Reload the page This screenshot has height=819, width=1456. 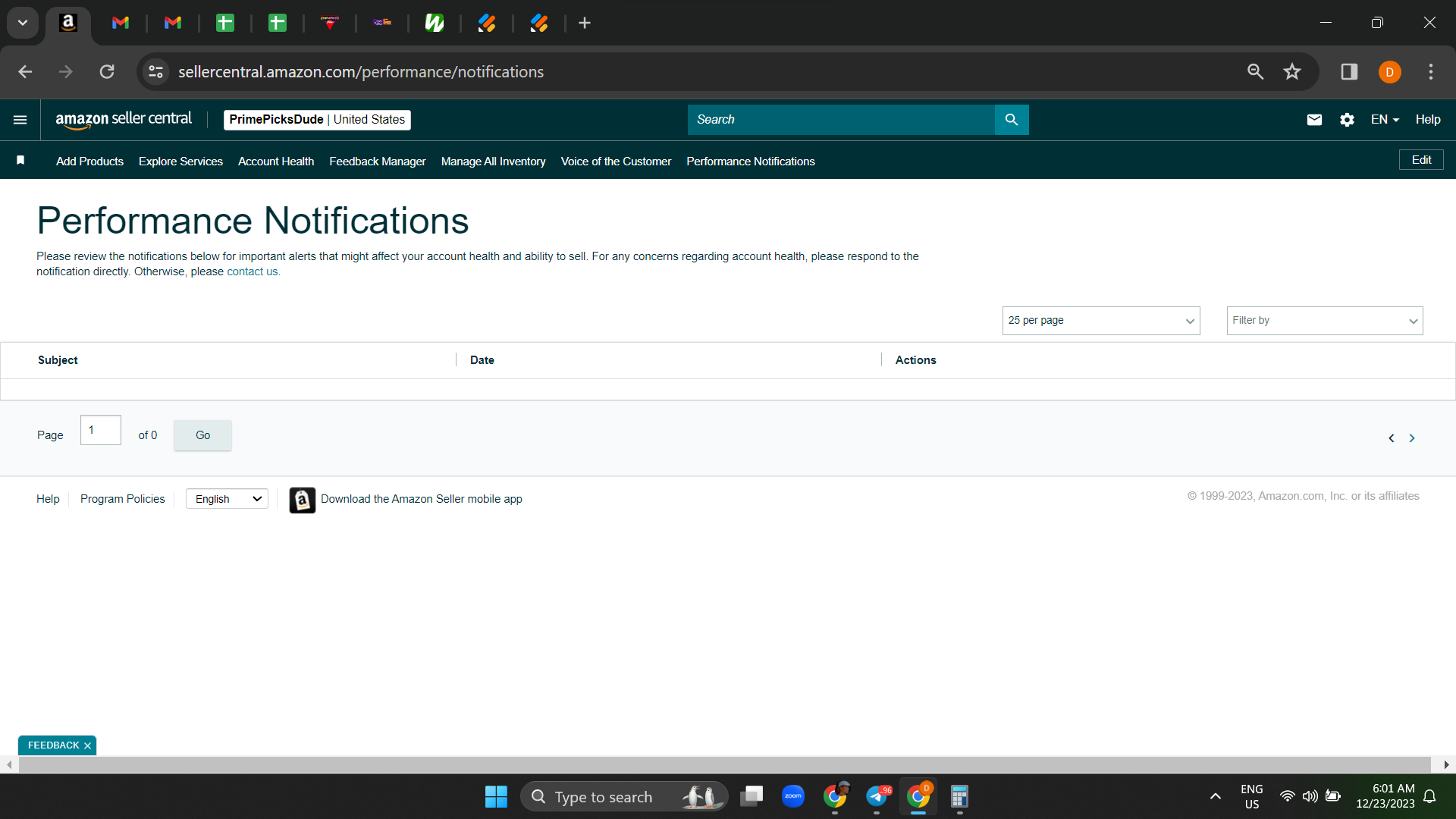[107, 72]
